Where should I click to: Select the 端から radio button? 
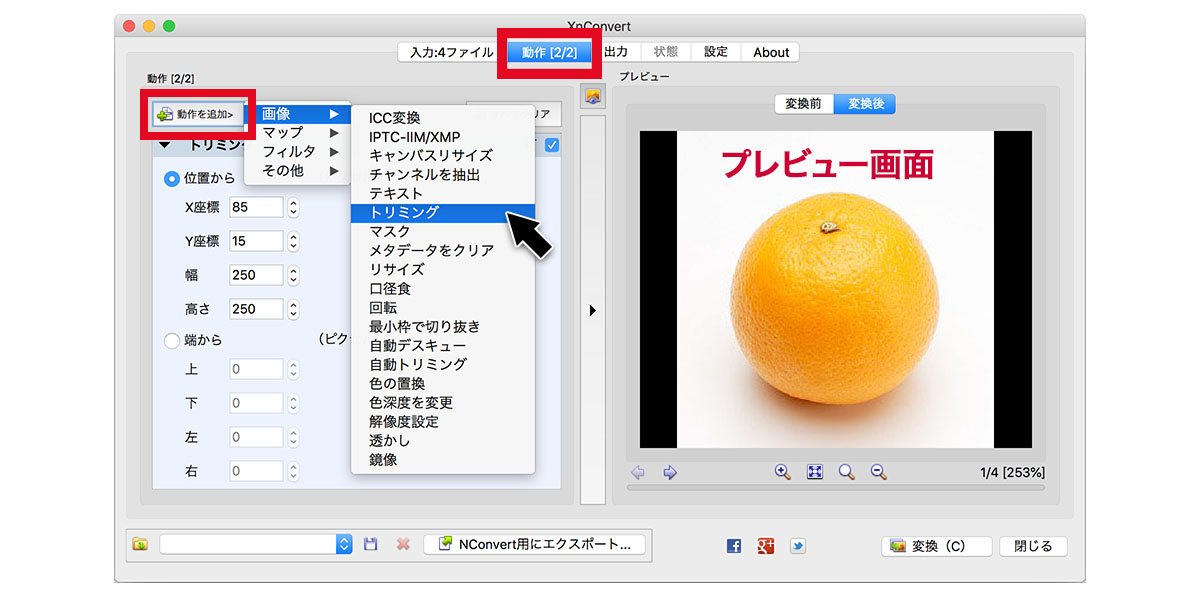(x=172, y=341)
